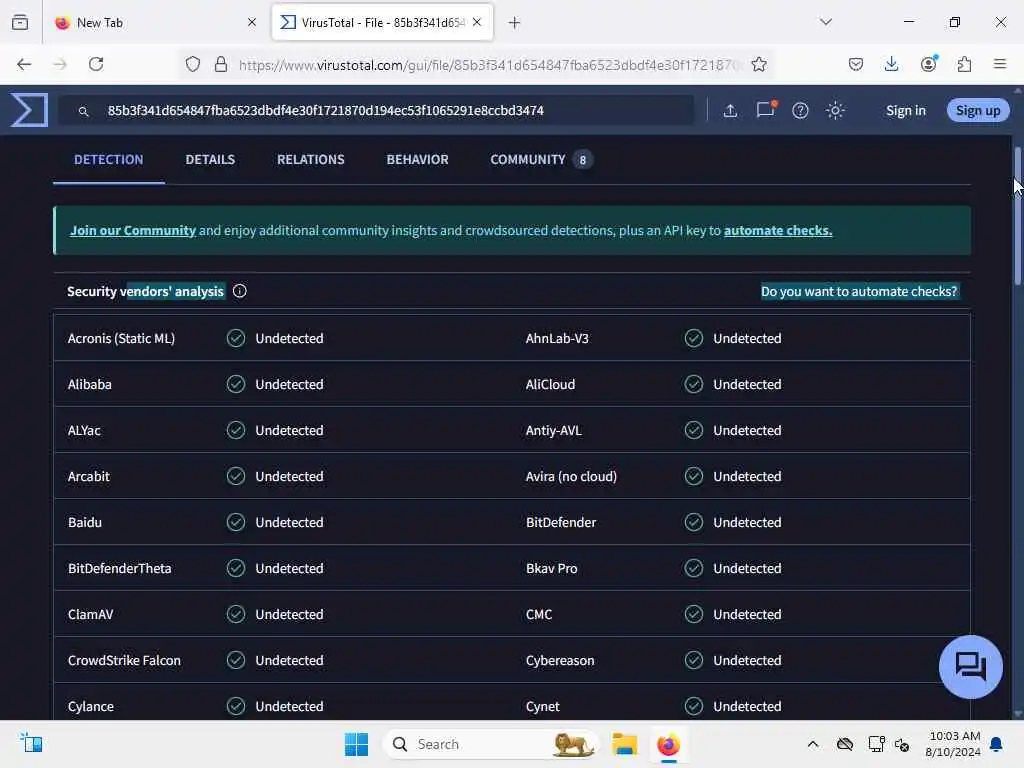Click the tracking protection shield icon
Viewport: 1024px width, 768px height.
click(193, 64)
